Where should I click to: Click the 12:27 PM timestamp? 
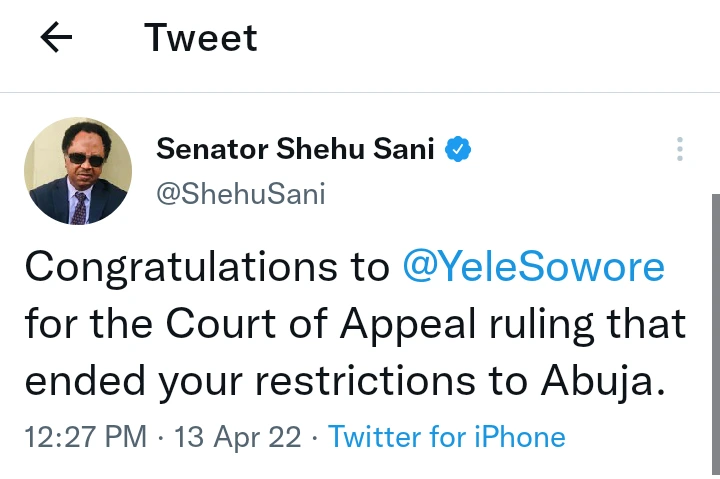pyautogui.click(x=86, y=436)
